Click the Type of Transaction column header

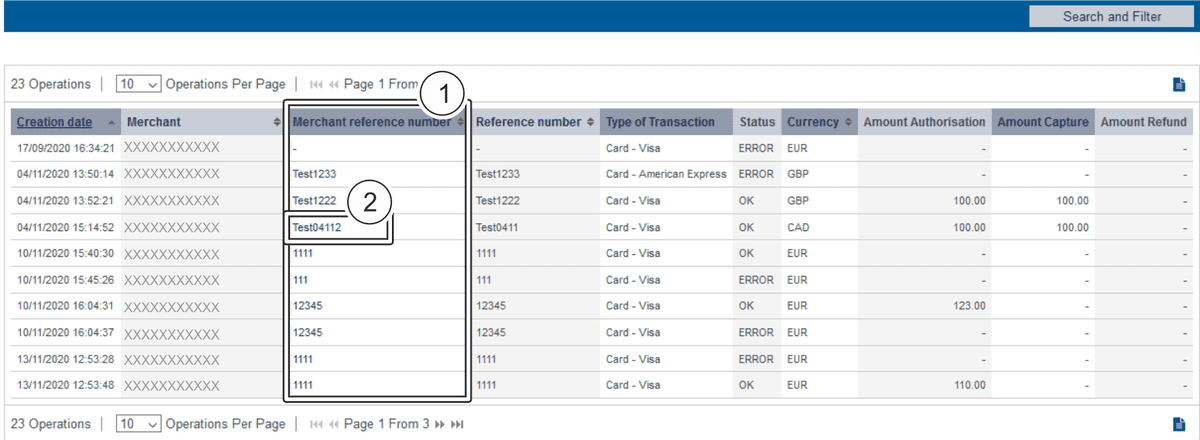[660, 122]
